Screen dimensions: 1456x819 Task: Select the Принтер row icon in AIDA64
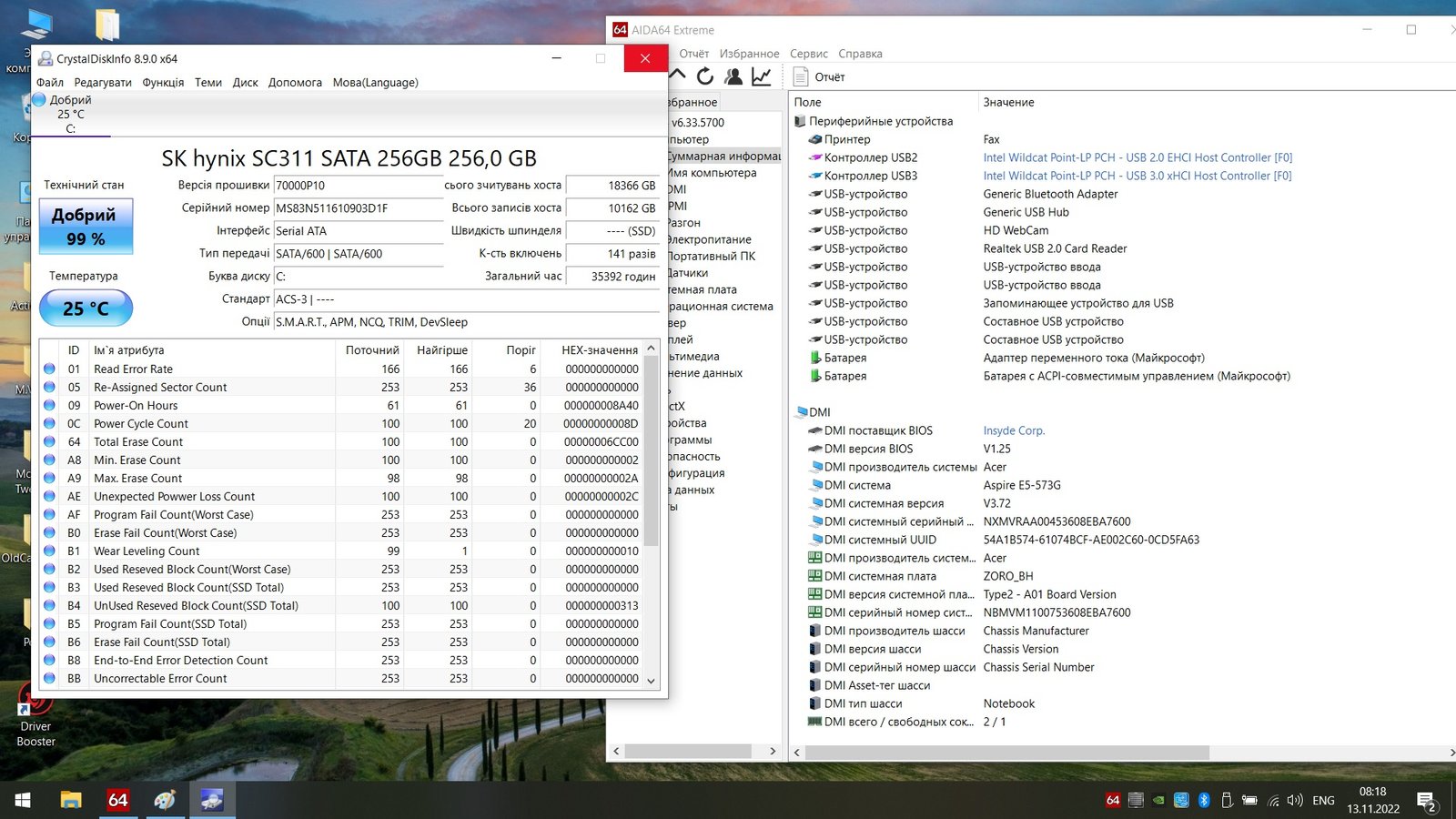[815, 139]
